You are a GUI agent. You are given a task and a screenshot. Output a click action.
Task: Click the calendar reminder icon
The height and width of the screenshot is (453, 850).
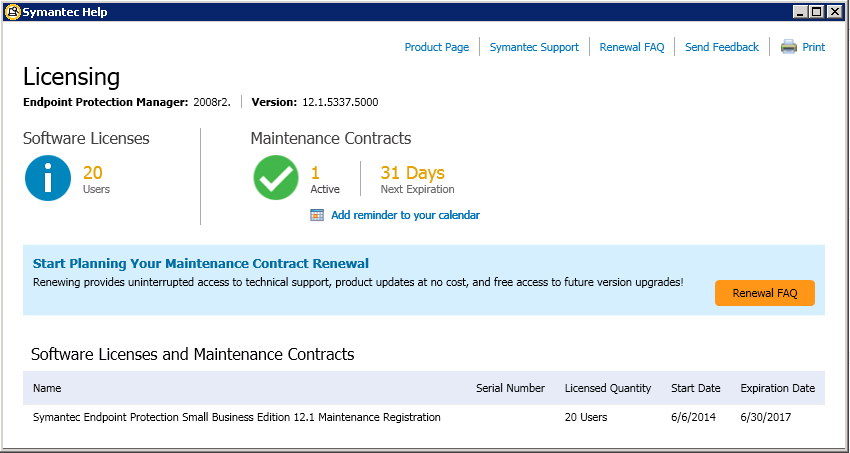pyautogui.click(x=317, y=215)
